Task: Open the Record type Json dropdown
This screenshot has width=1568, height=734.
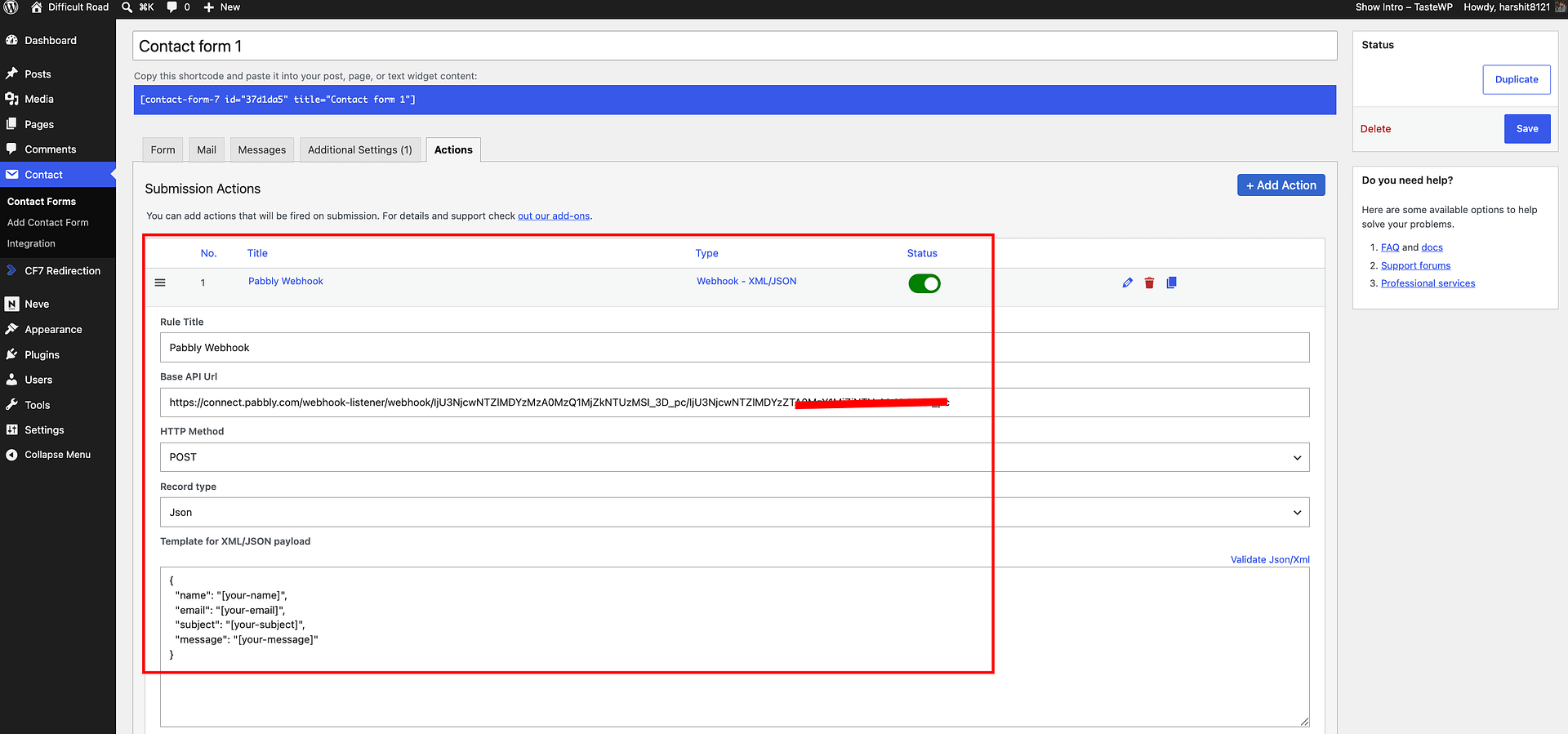Action: point(734,512)
